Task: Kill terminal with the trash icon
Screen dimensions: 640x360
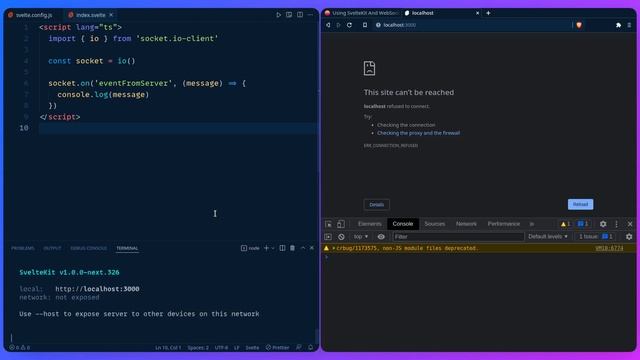Action: pos(292,248)
